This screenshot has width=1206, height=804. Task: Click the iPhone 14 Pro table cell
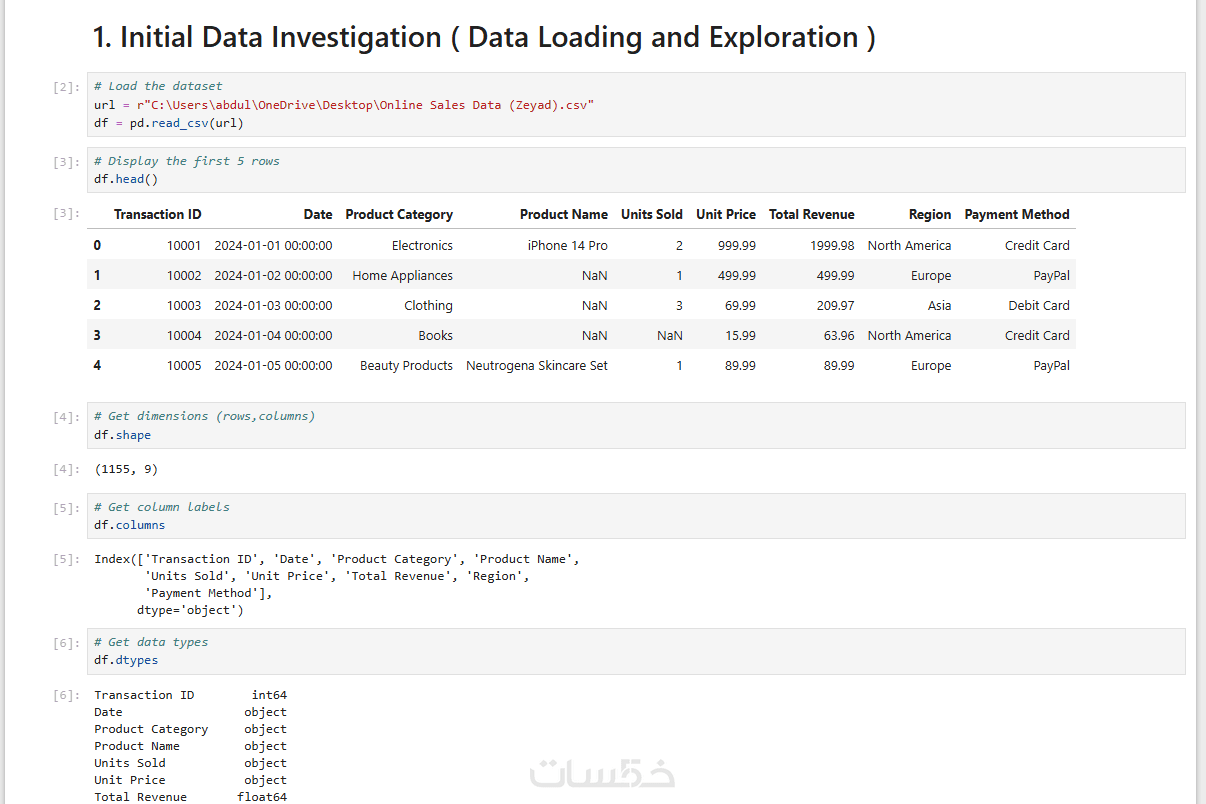567,245
